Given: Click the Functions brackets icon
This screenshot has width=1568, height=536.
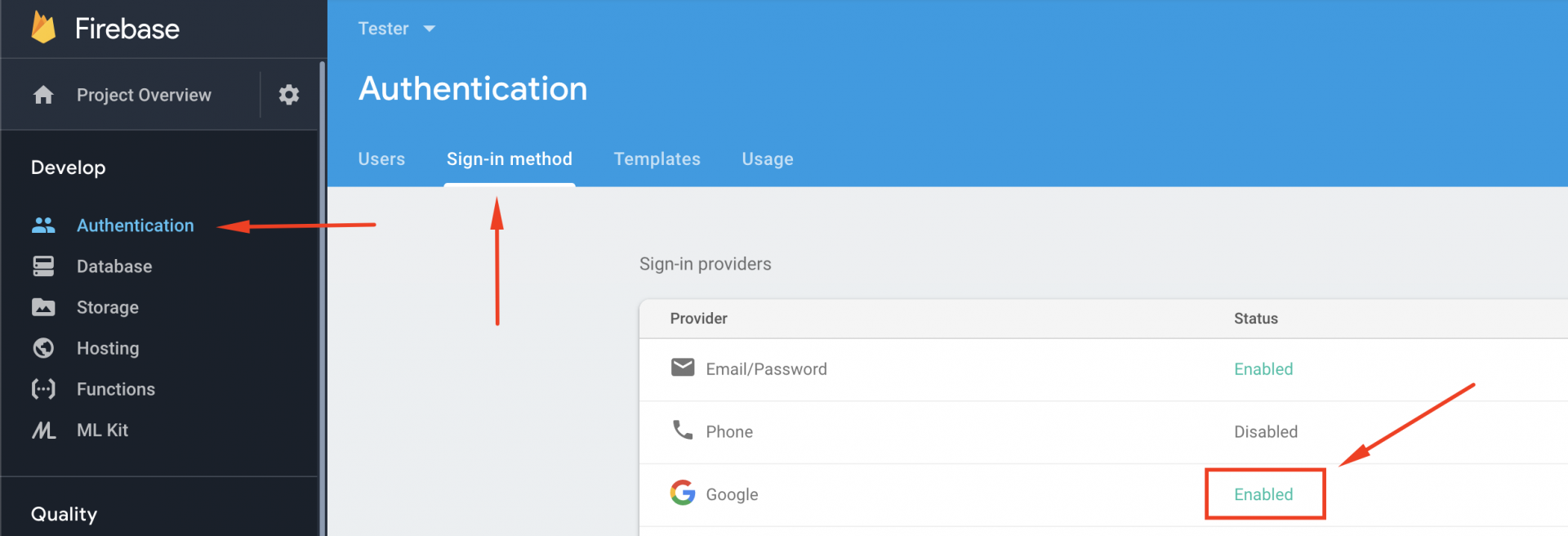Looking at the screenshot, I should (43, 389).
